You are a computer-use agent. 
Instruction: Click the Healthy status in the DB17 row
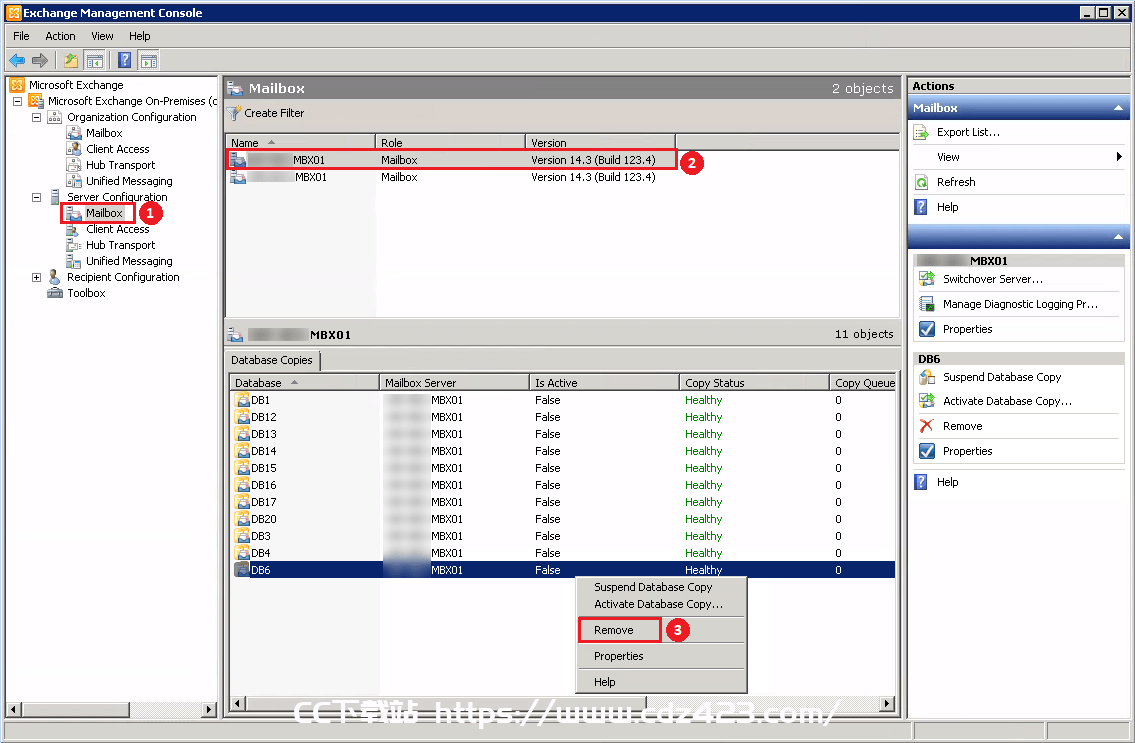[x=704, y=503]
